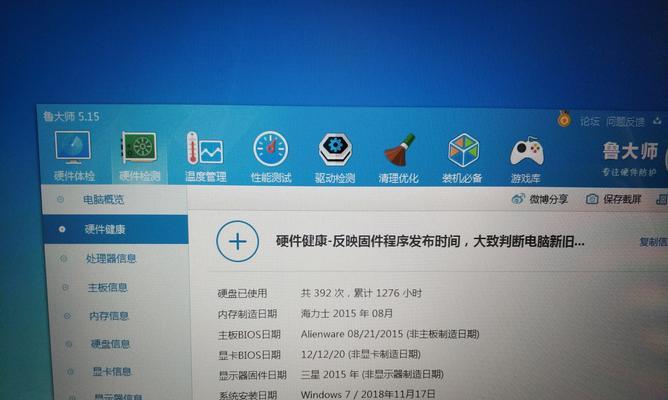The width and height of the screenshot is (668, 400).
Task: Click the 硬盘已使用 label
Action: [x=242, y=293]
